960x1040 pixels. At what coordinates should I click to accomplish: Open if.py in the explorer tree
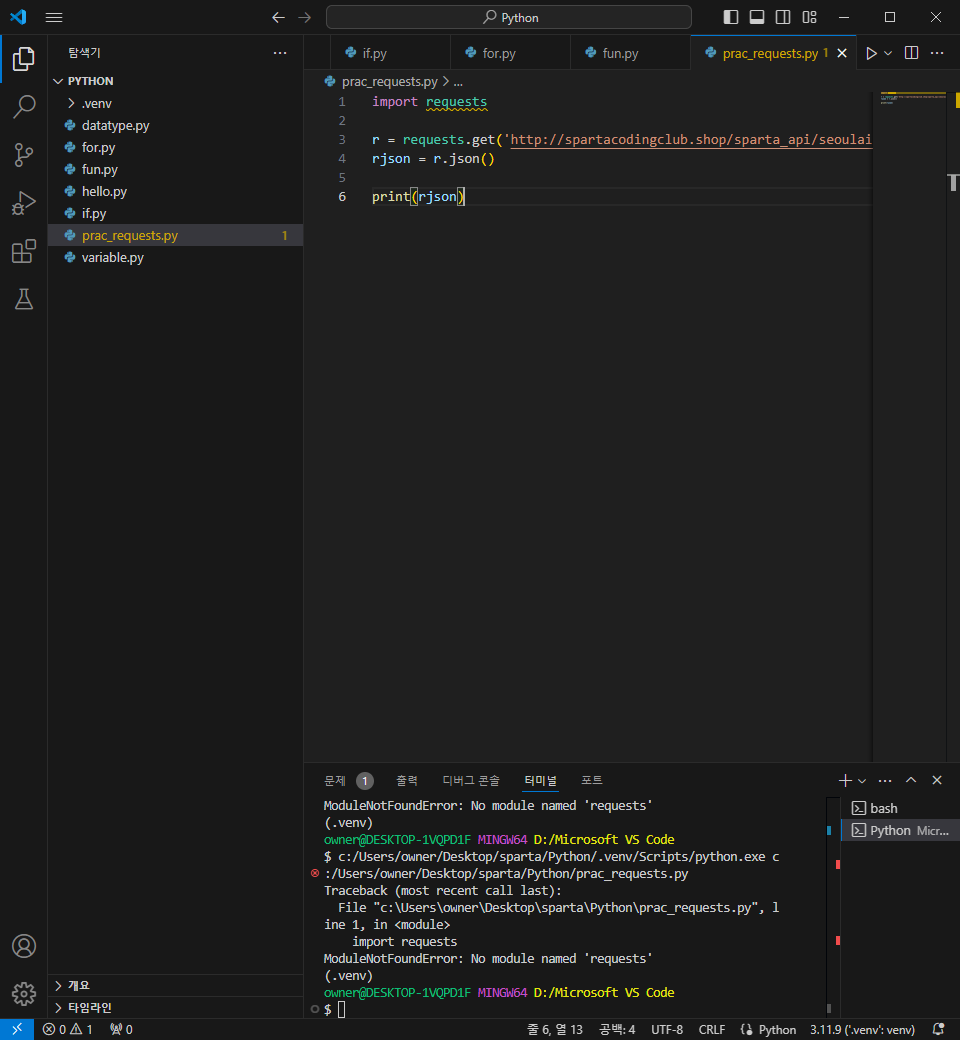coord(176,214)
